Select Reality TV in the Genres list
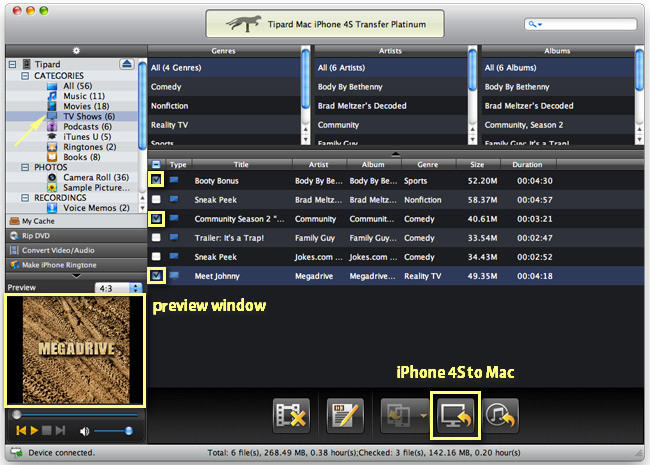This screenshot has height=465, width=650. pos(224,125)
